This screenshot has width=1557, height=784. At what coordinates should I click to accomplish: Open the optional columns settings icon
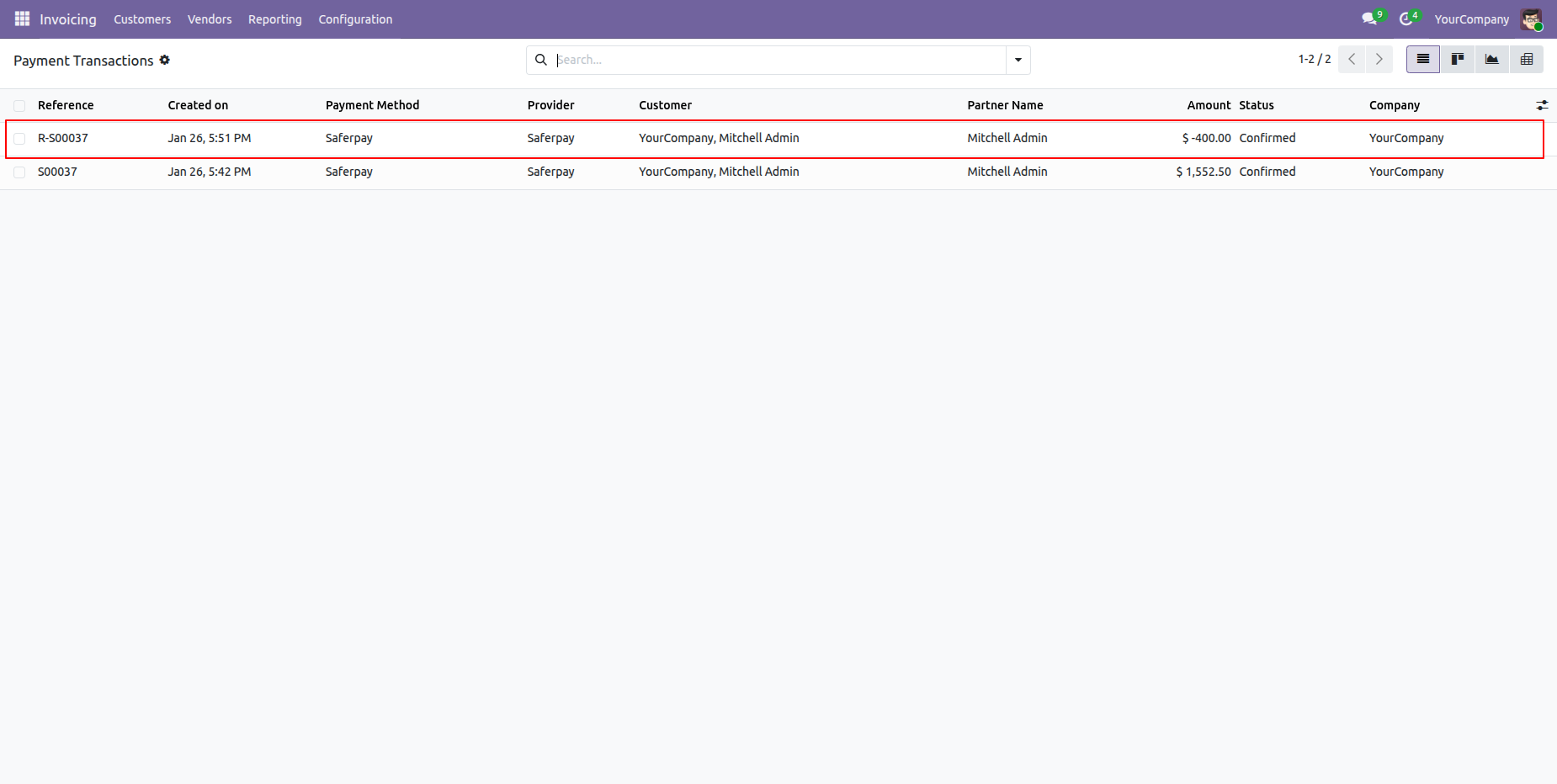[x=1541, y=105]
